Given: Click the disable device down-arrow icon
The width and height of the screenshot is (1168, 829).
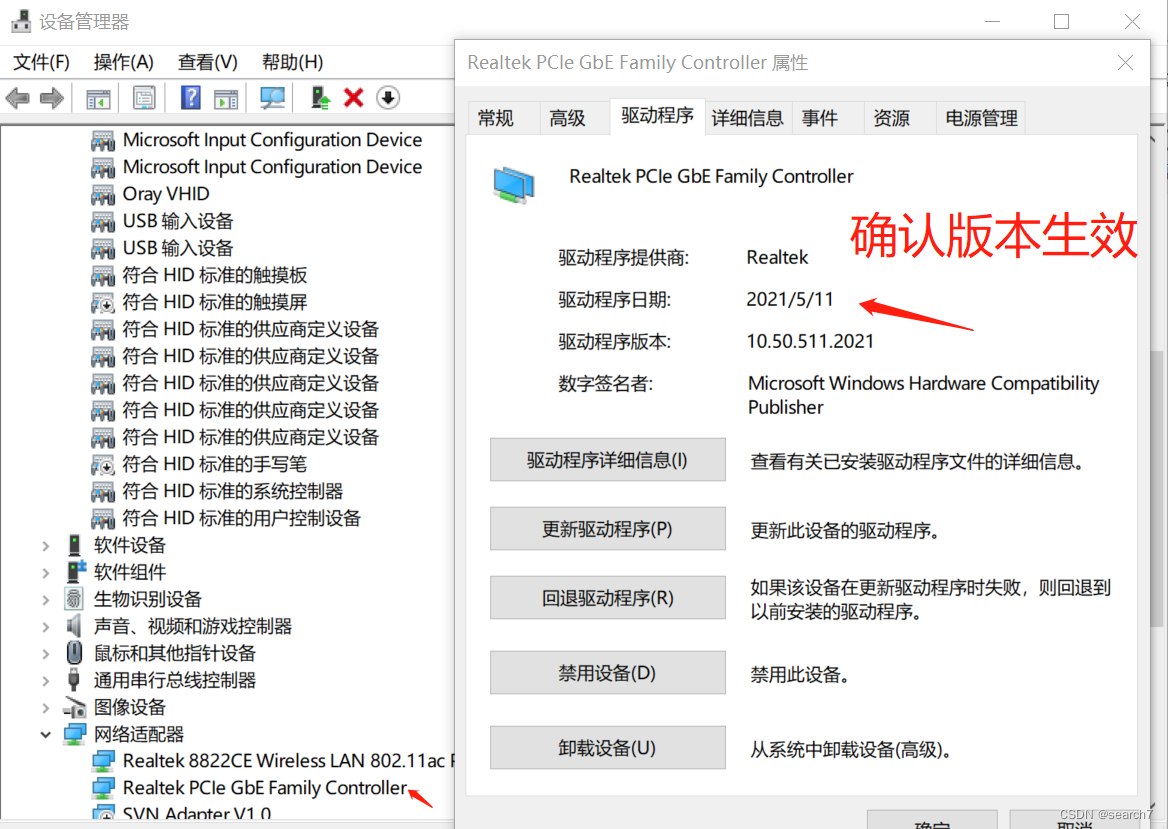Looking at the screenshot, I should tap(388, 98).
